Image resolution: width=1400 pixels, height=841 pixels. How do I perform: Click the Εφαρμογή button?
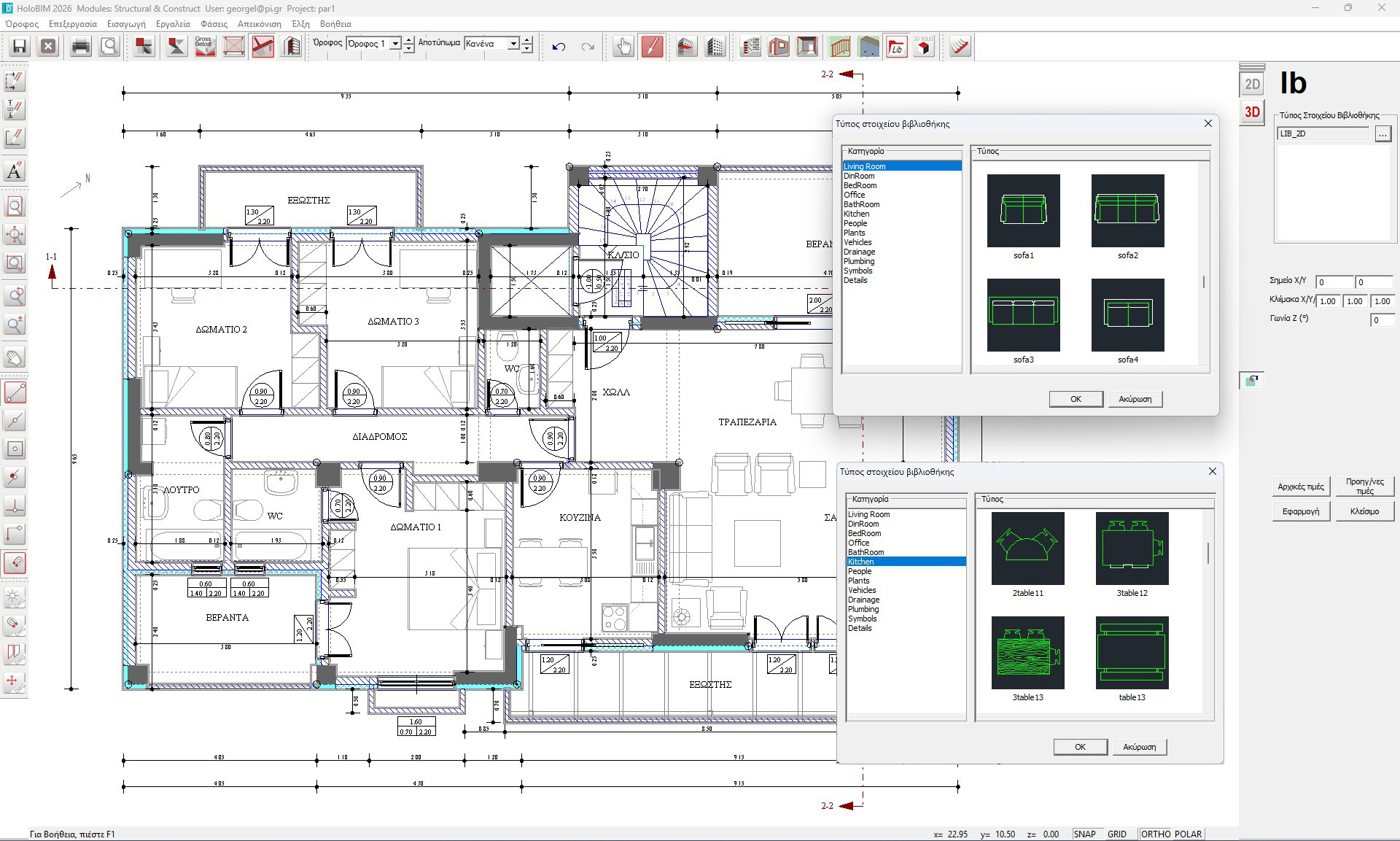click(x=1300, y=511)
